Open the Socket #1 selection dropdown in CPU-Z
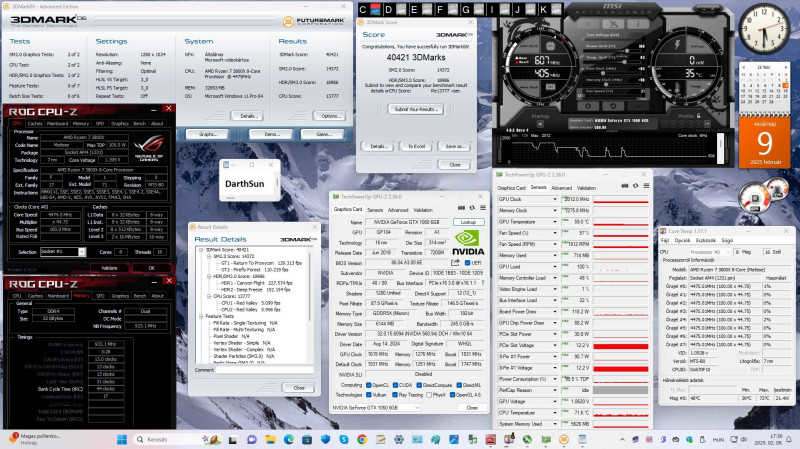The height and width of the screenshot is (449, 800). [82, 252]
